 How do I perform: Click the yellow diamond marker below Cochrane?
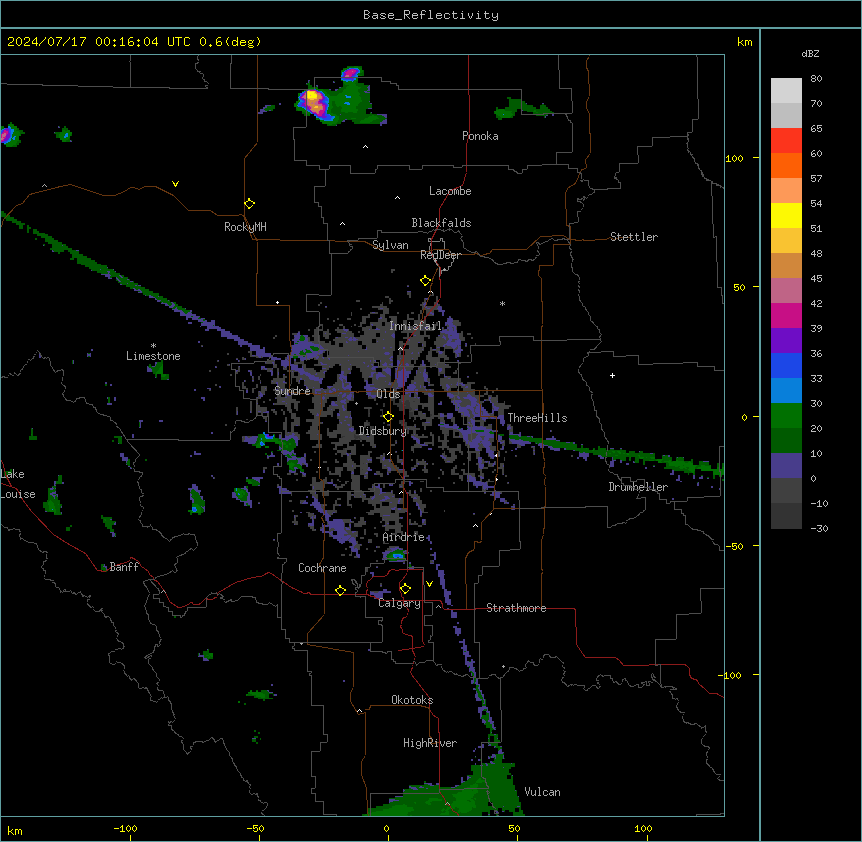(340, 590)
